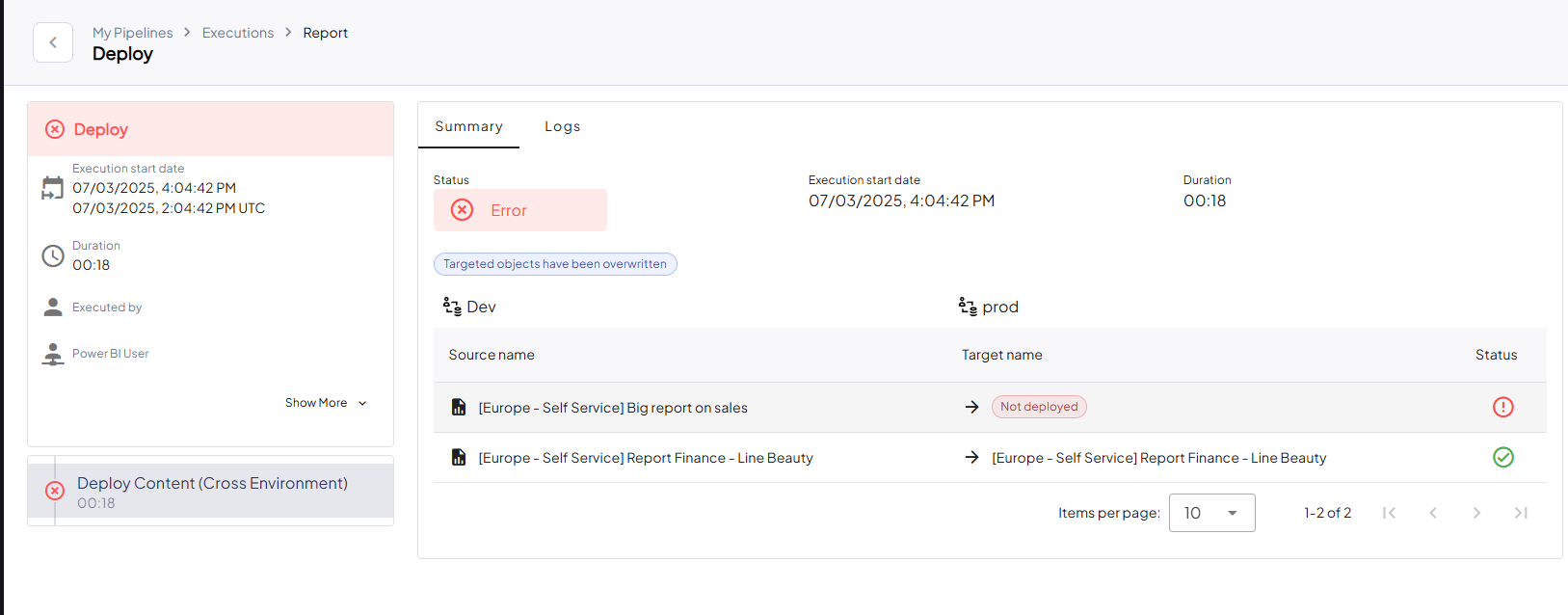Click the report icon for Report Finance - Line Beauty
The width and height of the screenshot is (1568, 615).
(x=459, y=458)
